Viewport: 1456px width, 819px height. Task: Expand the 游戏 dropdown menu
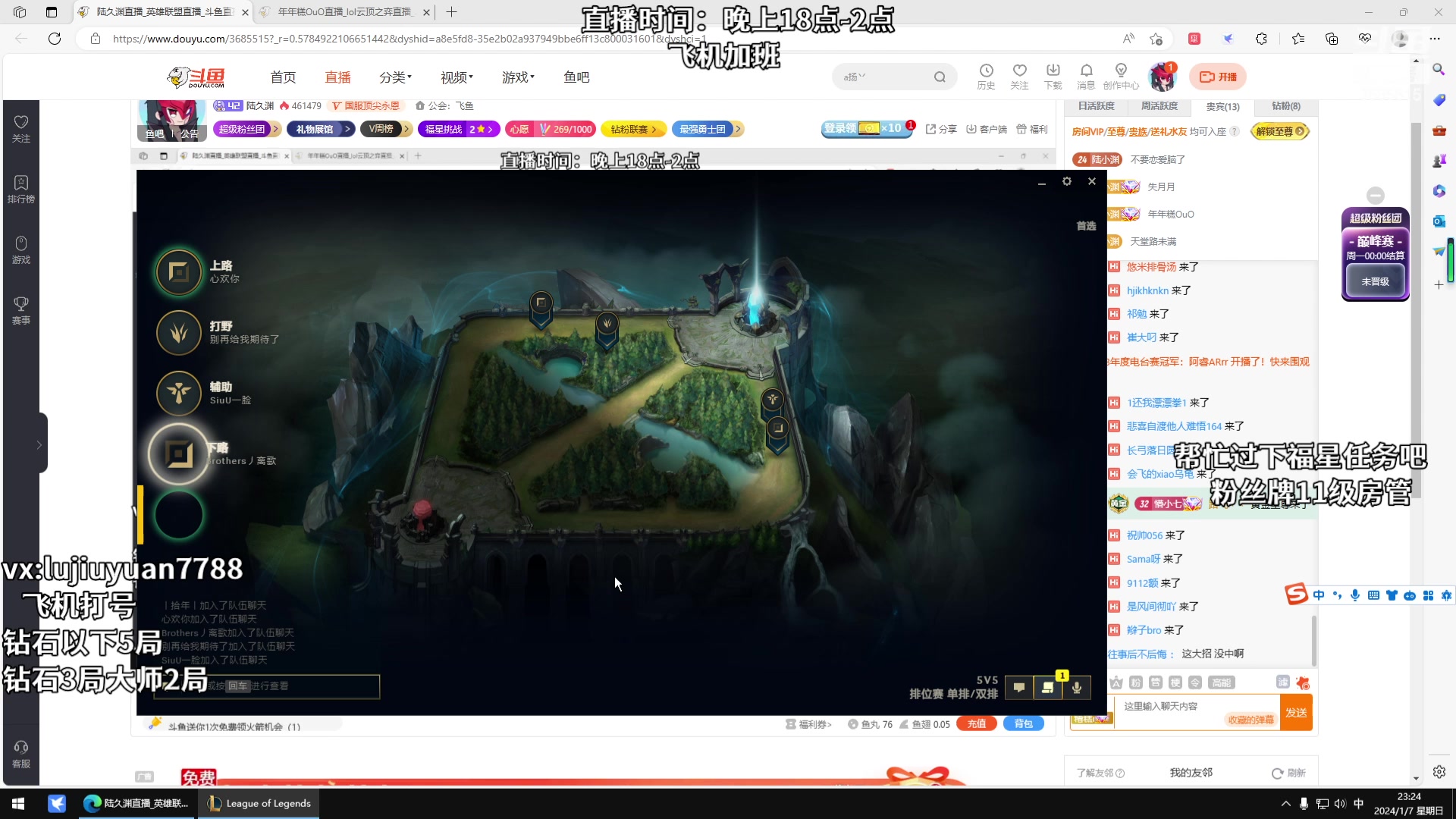pos(518,77)
